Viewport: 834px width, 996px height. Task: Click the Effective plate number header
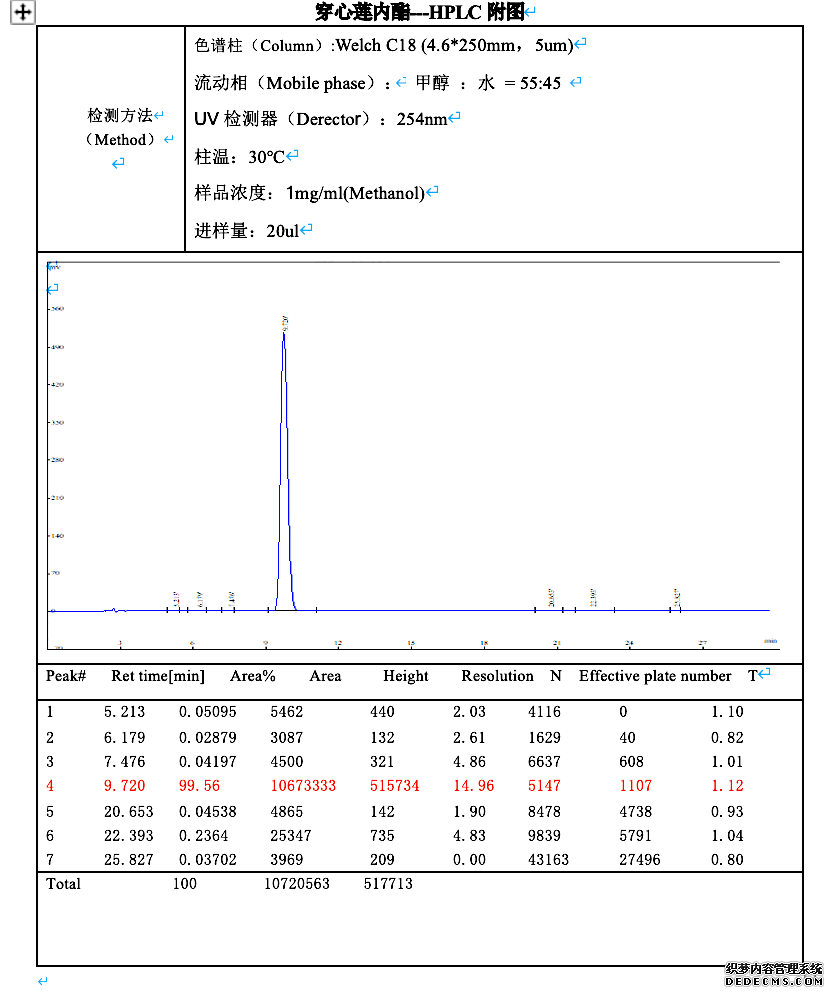coord(655,677)
